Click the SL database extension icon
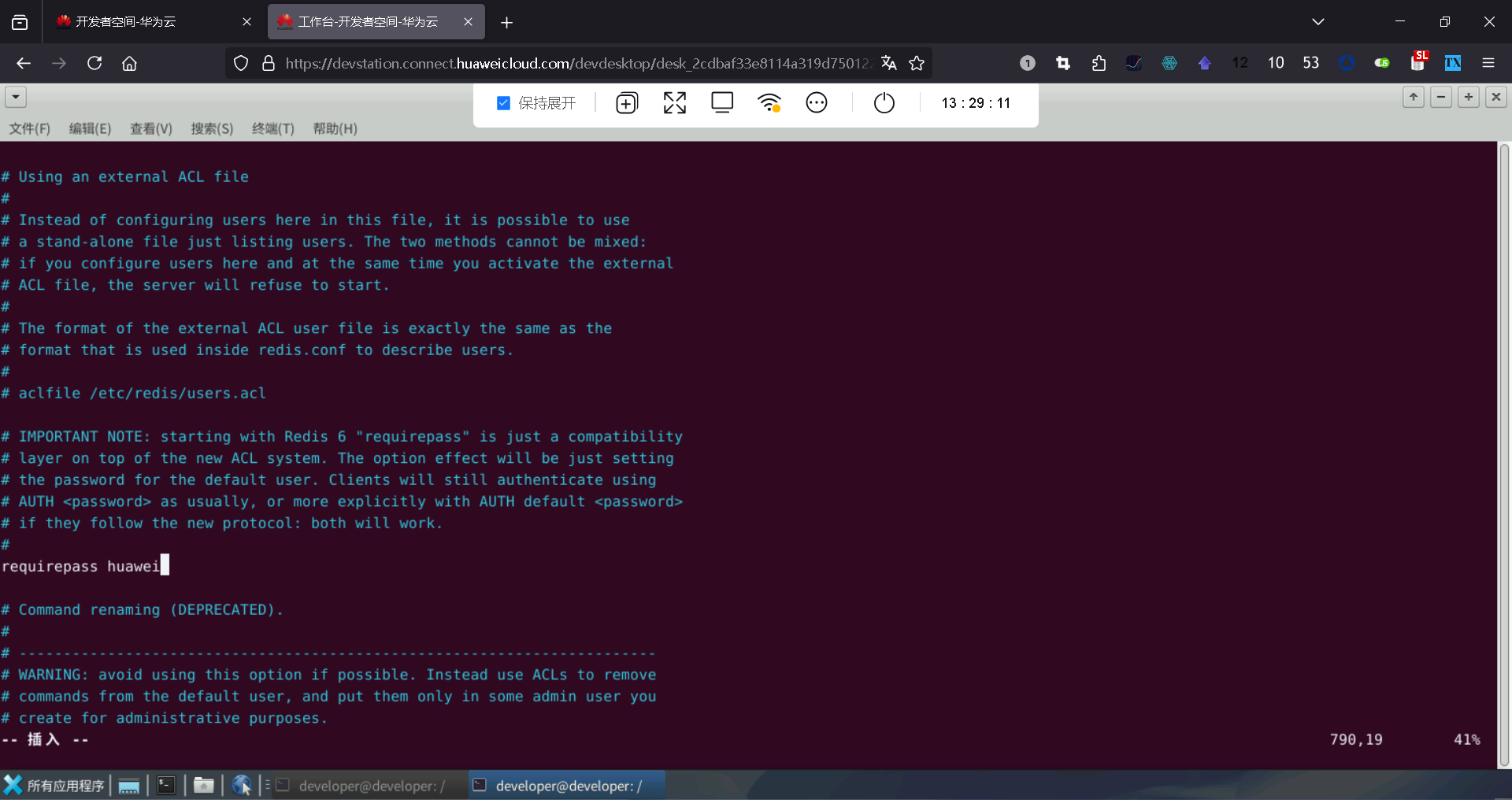The height and width of the screenshot is (803, 1512). [1419, 61]
